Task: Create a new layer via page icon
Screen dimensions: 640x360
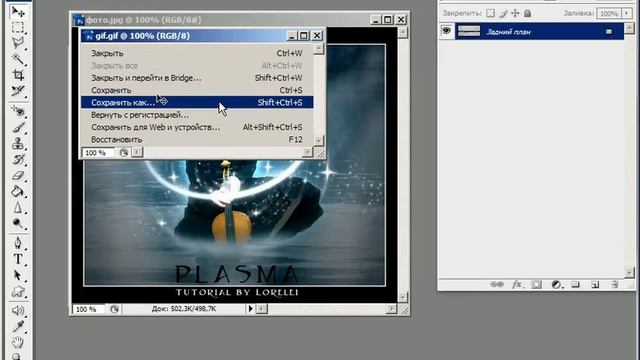Action: (x=595, y=284)
